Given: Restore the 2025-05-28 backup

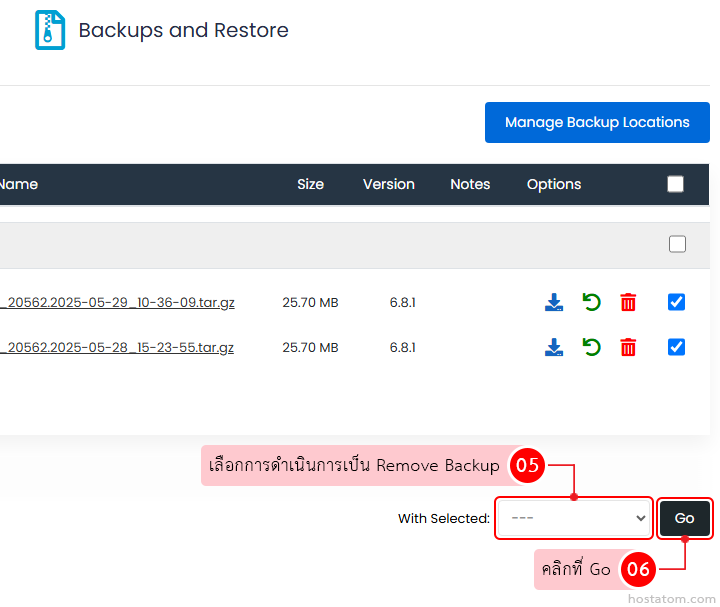Looking at the screenshot, I should (592, 348).
